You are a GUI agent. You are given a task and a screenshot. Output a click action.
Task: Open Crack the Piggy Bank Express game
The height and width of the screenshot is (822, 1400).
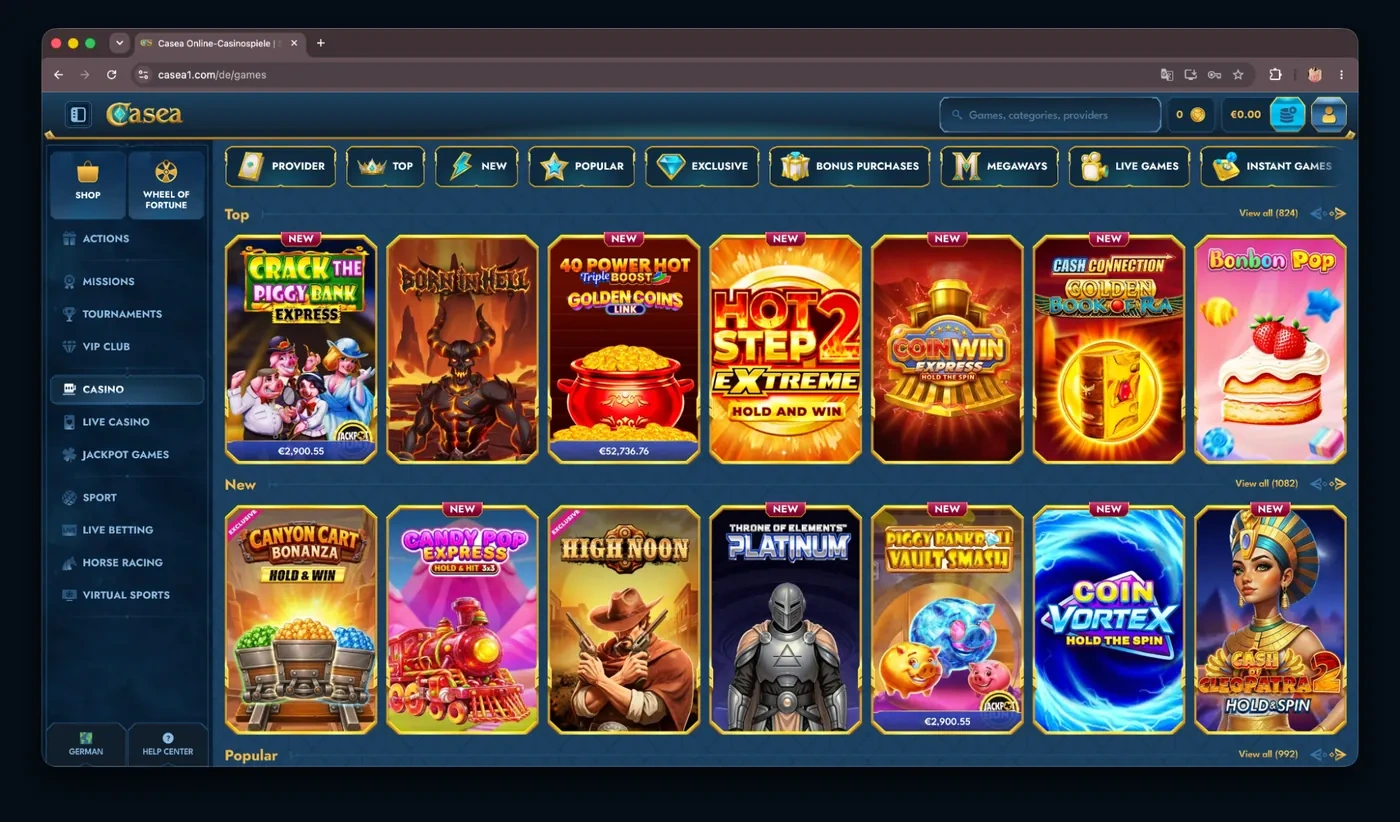point(301,349)
